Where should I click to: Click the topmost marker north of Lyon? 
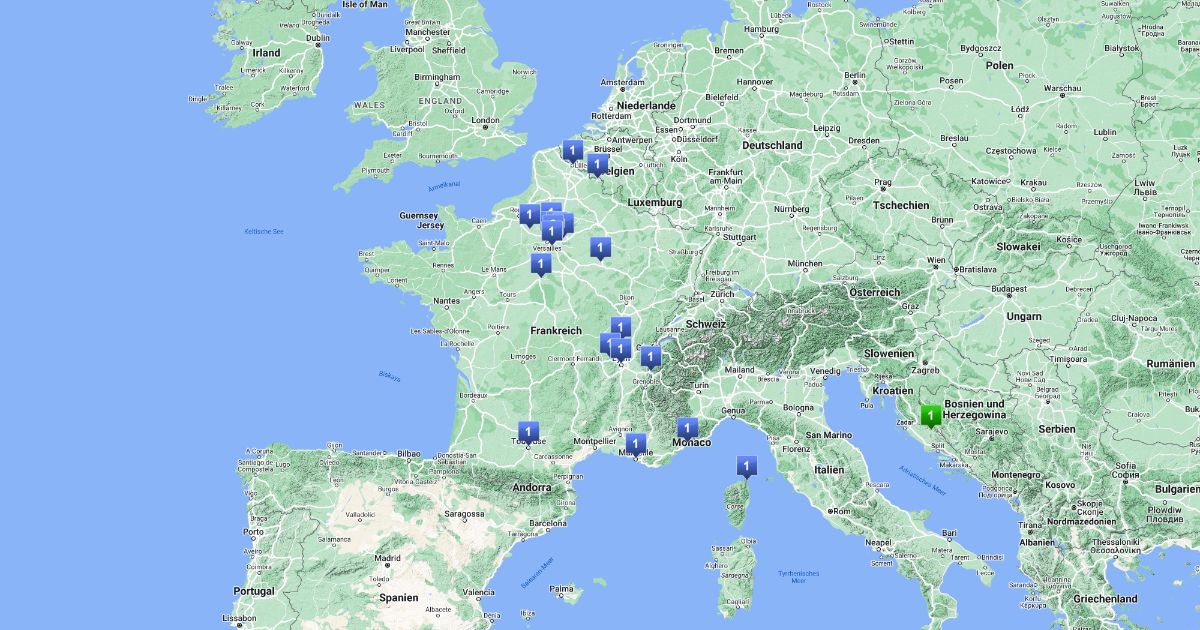(621, 328)
